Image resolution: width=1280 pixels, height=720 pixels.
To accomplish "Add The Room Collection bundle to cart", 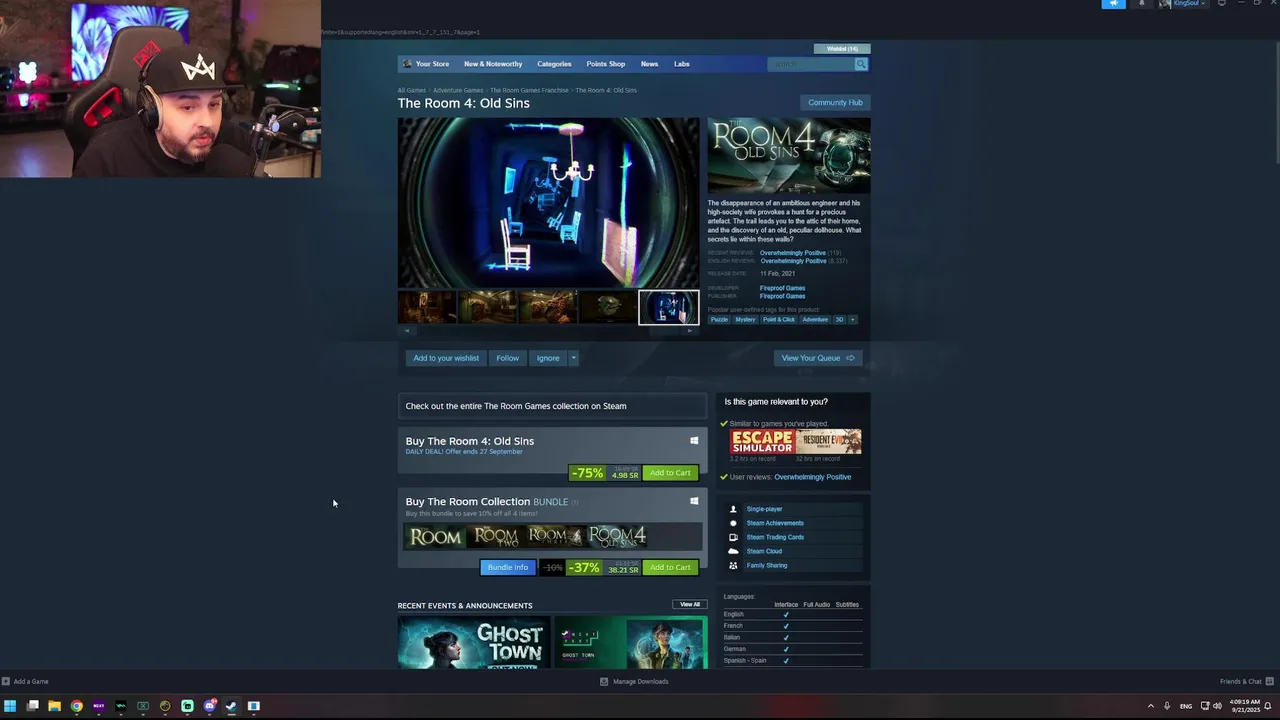I will (670, 567).
